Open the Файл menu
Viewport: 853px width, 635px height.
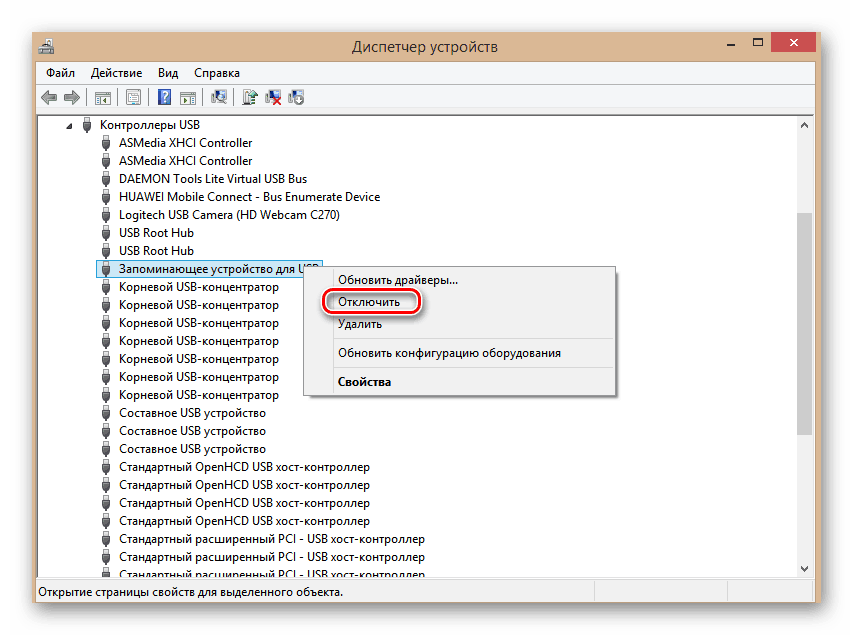(60, 73)
